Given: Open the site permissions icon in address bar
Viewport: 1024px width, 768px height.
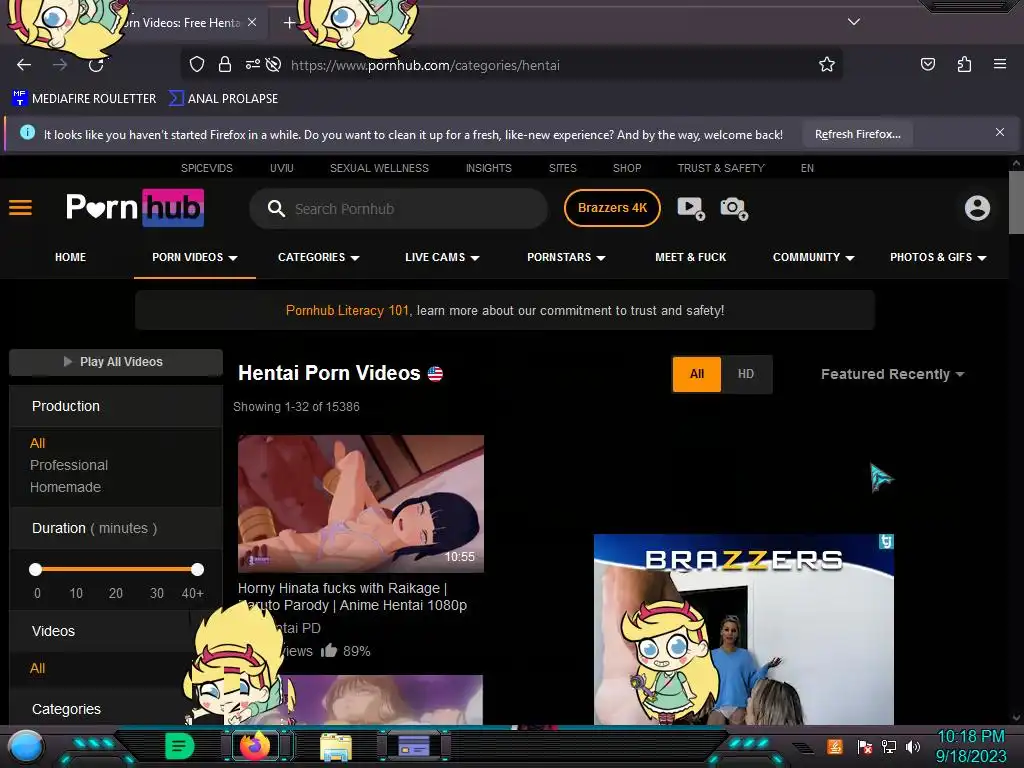Looking at the screenshot, I should pos(253,64).
